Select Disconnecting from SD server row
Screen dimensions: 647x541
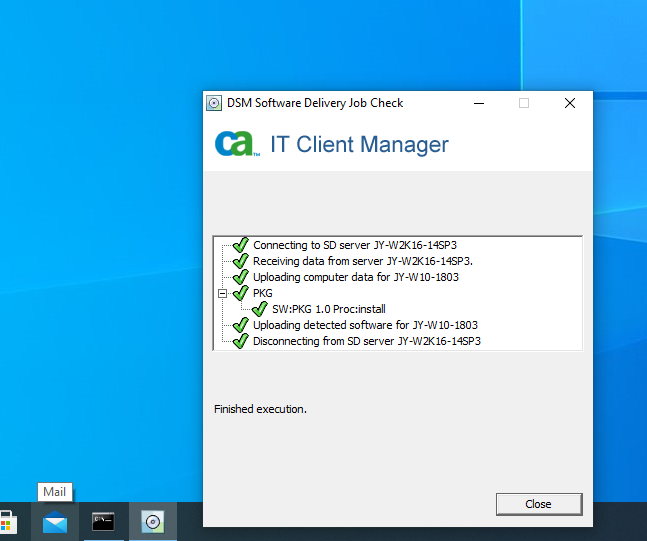367,341
